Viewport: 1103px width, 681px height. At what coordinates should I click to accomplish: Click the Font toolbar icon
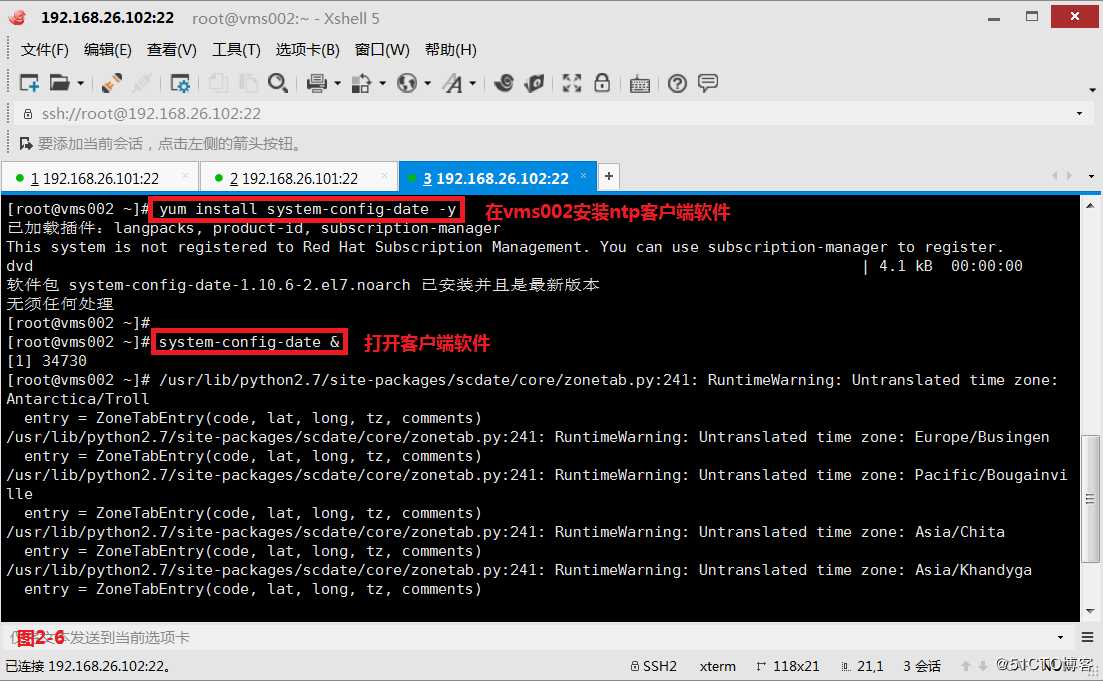pyautogui.click(x=452, y=84)
